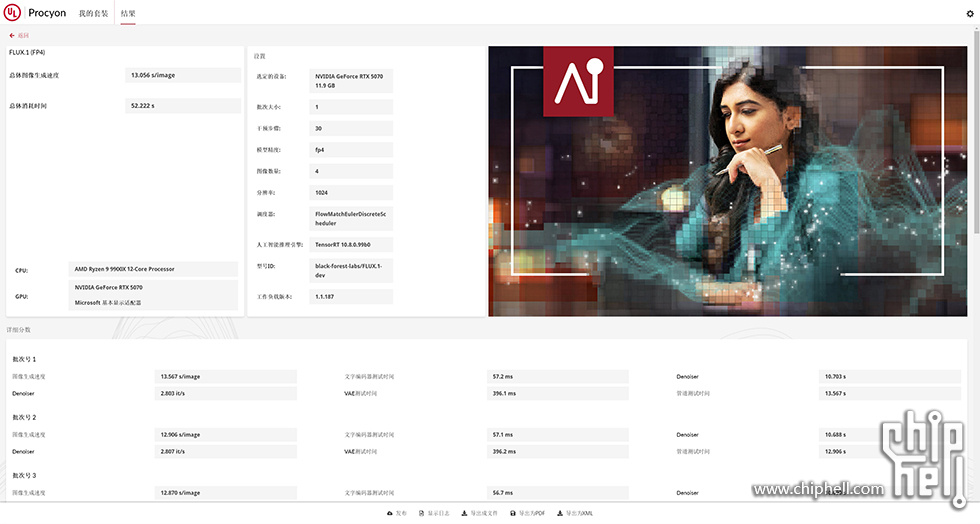
Task: Switch to the 我的套装 tab
Action: tap(93, 13)
